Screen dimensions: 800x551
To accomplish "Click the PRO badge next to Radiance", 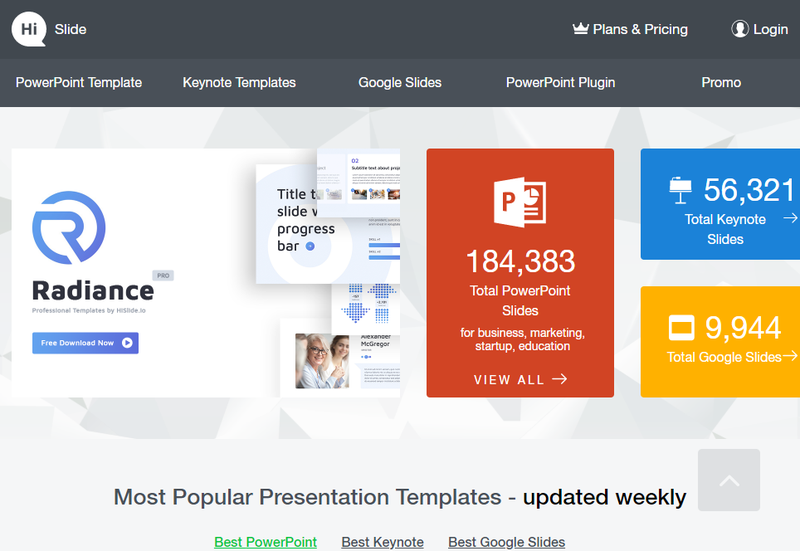I will [163, 276].
